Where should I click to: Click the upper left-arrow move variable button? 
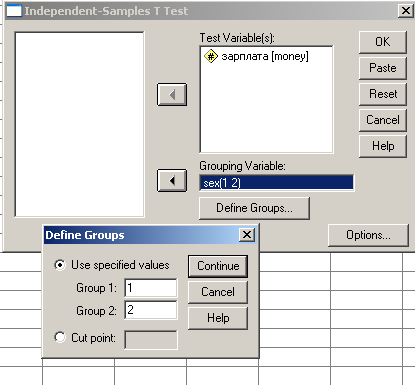click(172, 95)
